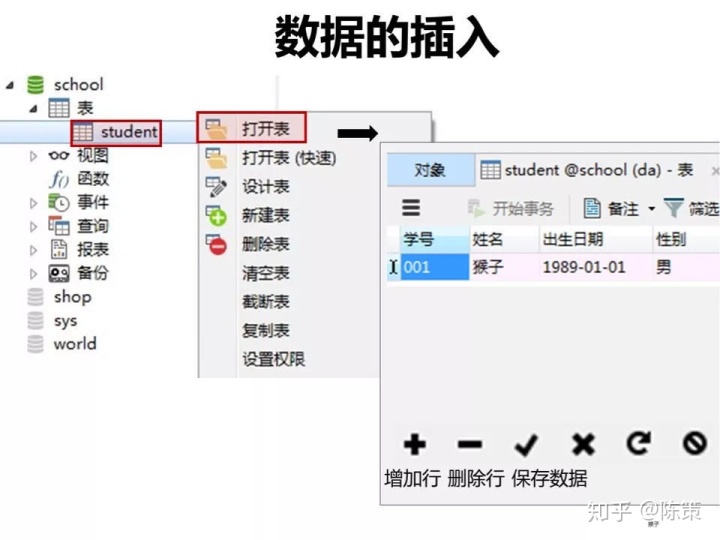720x540 pixels.
Task: Click the refresh arrow icon
Action: (x=639, y=443)
